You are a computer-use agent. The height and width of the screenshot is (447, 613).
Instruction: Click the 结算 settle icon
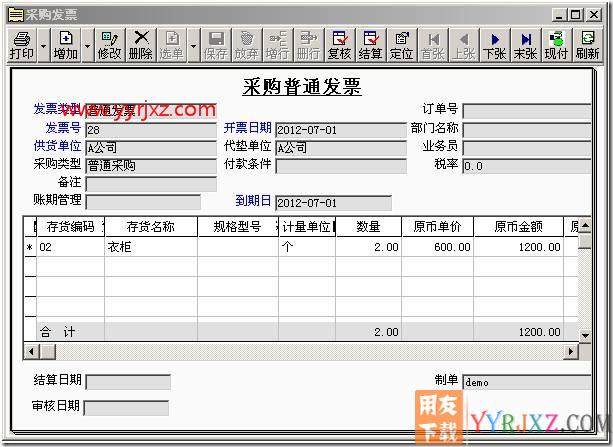[x=370, y=45]
